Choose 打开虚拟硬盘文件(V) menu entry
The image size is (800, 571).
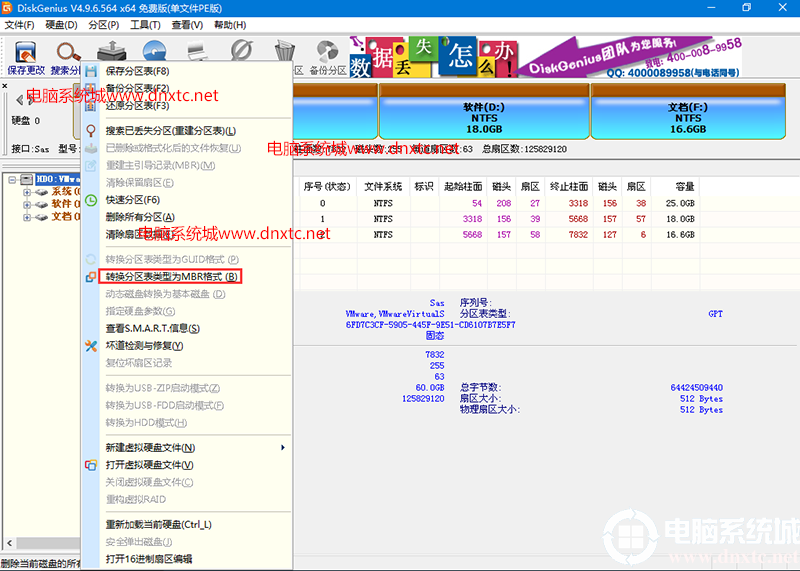click(149, 465)
